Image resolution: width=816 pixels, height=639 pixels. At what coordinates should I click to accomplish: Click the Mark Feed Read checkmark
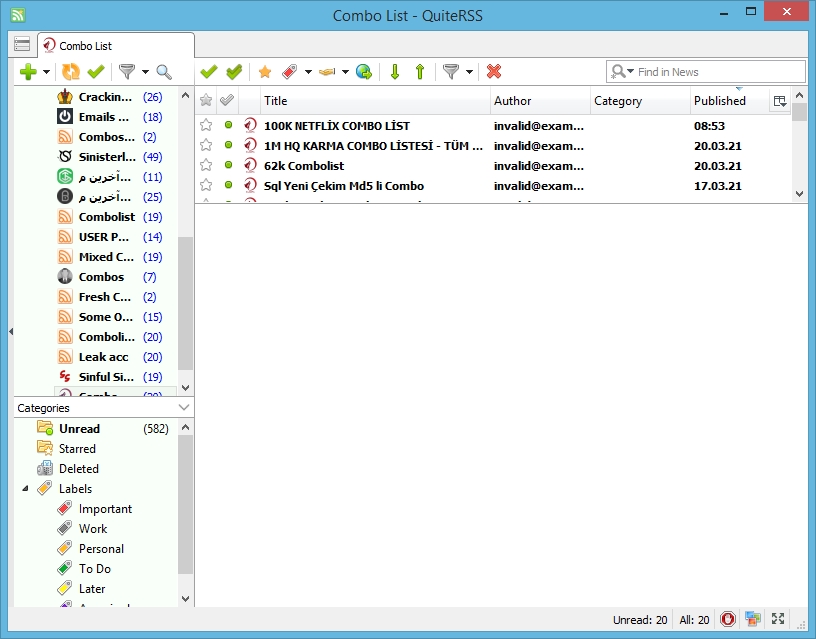point(96,72)
